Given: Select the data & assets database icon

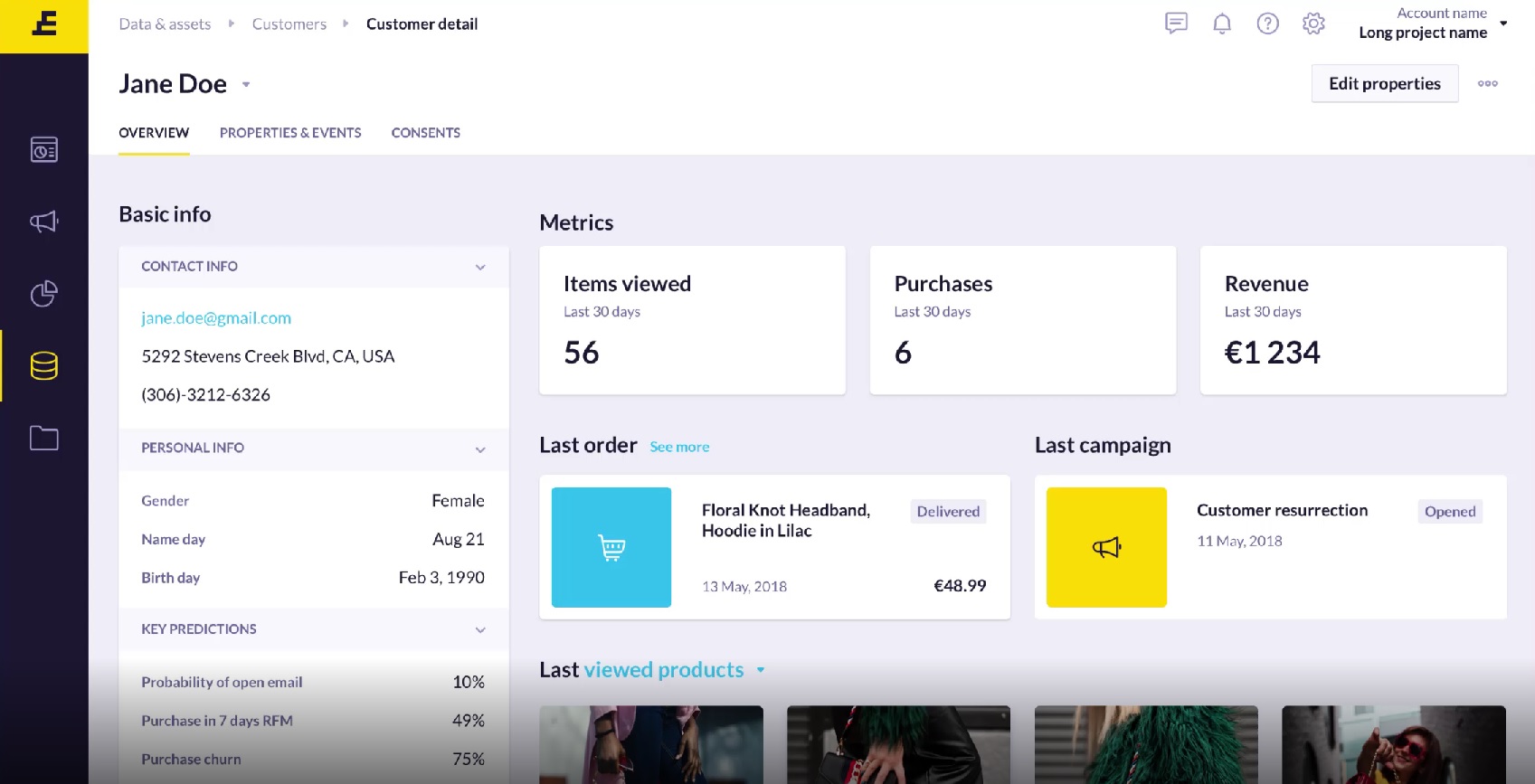Looking at the screenshot, I should (x=43, y=366).
